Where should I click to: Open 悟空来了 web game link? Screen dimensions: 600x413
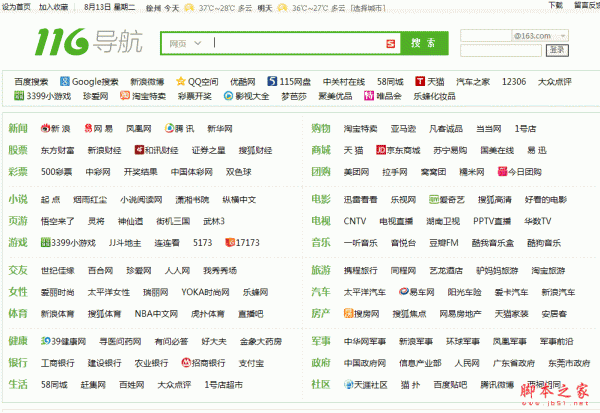coord(57,221)
